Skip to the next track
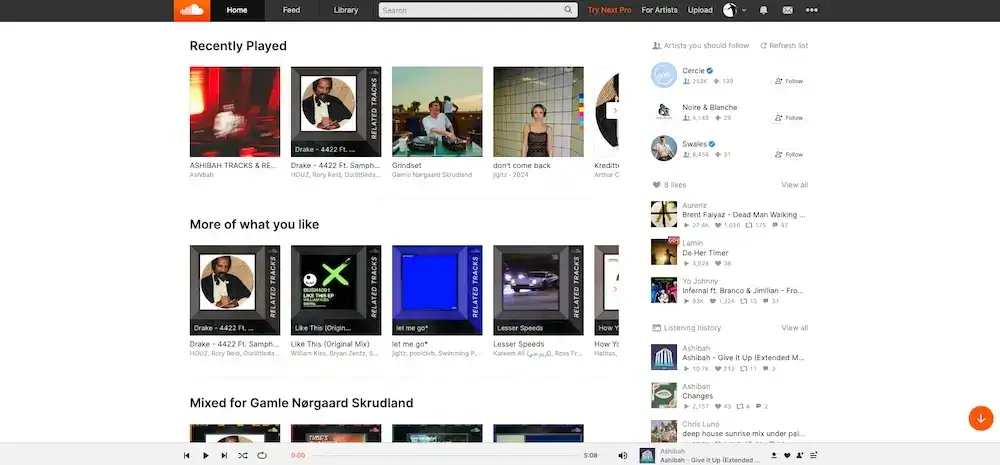The image size is (1000, 465). pos(224,455)
